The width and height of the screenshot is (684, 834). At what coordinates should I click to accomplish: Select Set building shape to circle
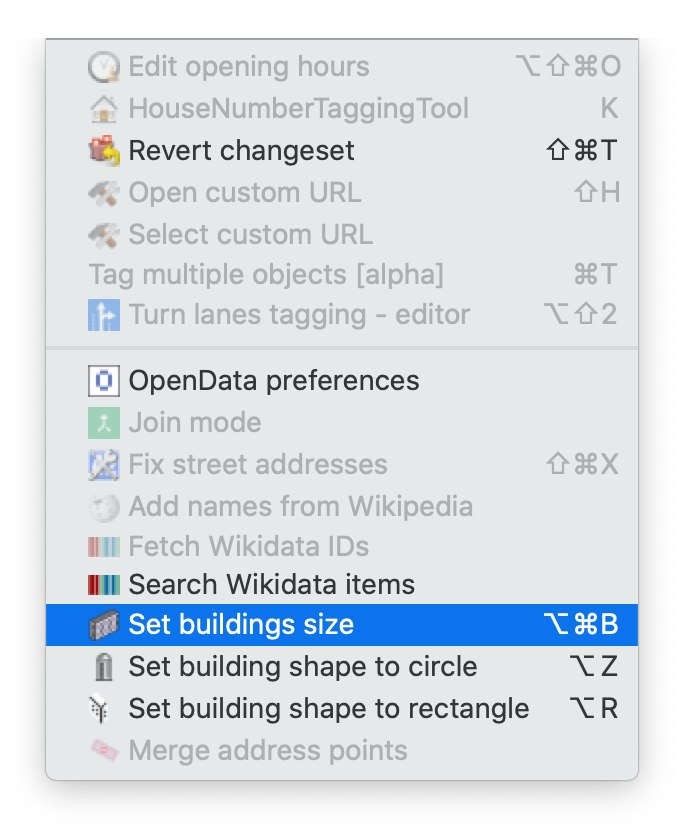(x=342, y=666)
